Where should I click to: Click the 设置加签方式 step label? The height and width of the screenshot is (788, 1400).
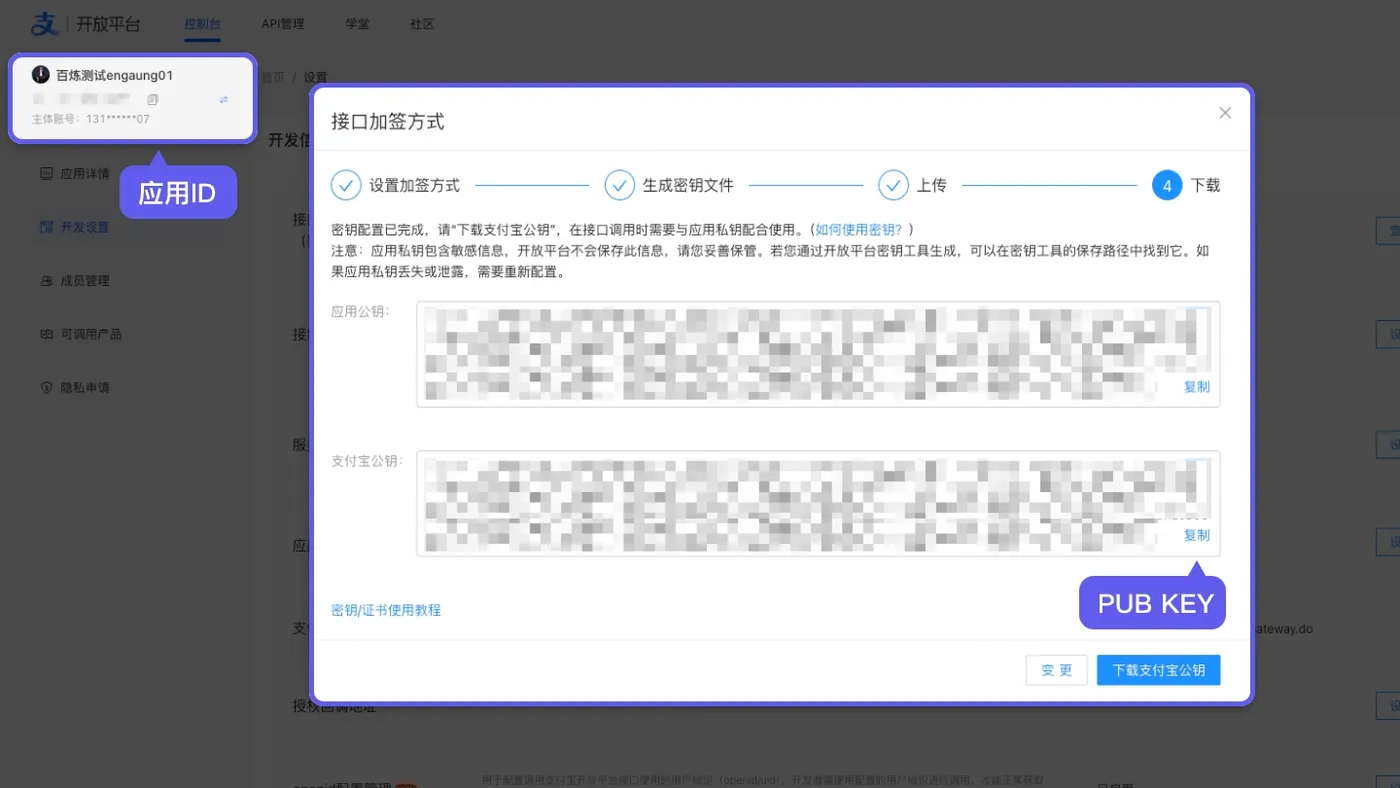click(x=415, y=185)
